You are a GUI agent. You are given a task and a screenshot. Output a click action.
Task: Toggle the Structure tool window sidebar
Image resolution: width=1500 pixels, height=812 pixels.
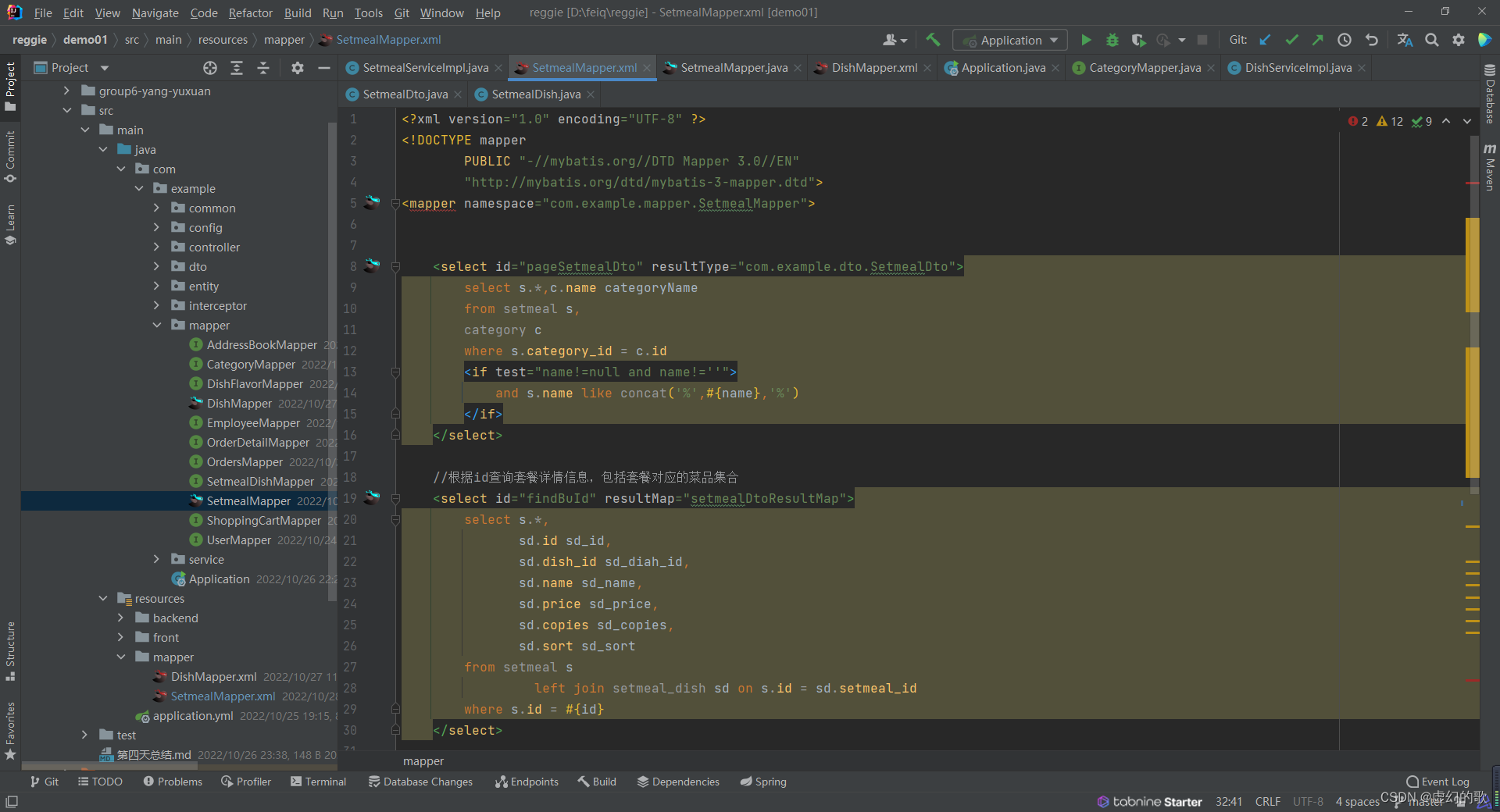pyautogui.click(x=10, y=651)
